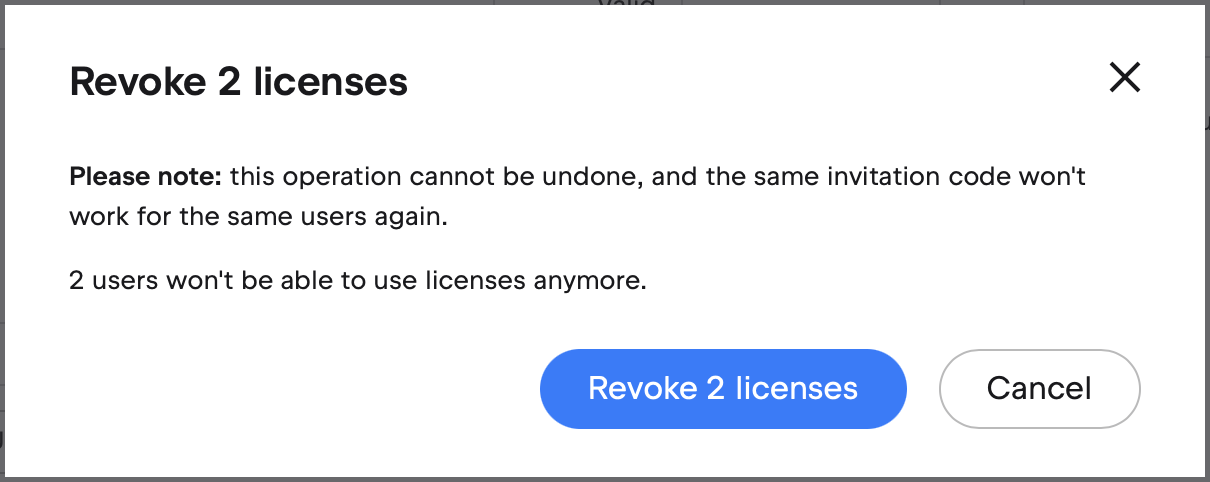Close the Revoke licenses dialog with X
Viewport: 1210px width, 482px height.
1125,78
